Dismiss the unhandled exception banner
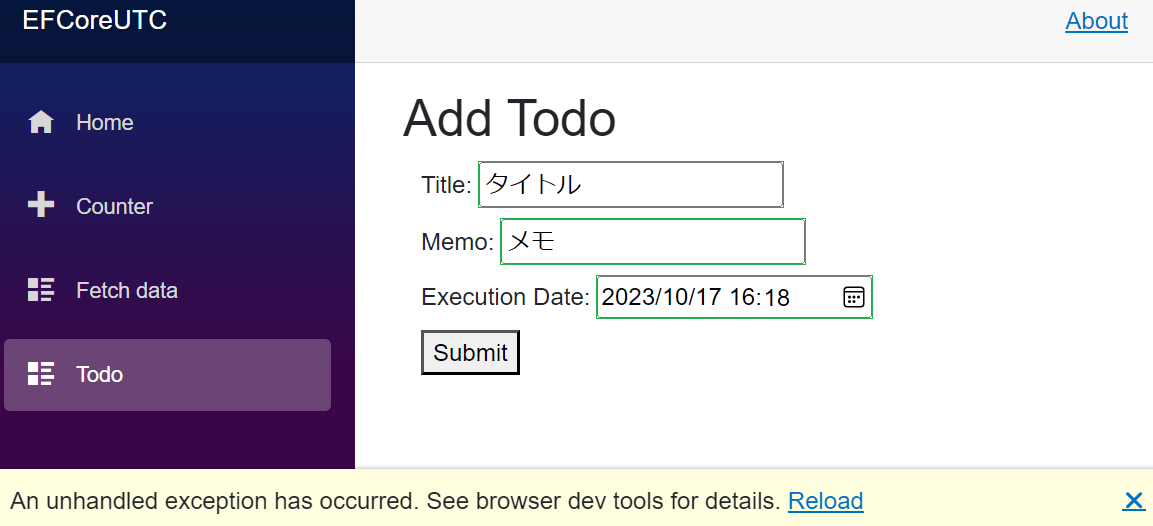Screen dimensions: 1153x526 pos(1134,502)
